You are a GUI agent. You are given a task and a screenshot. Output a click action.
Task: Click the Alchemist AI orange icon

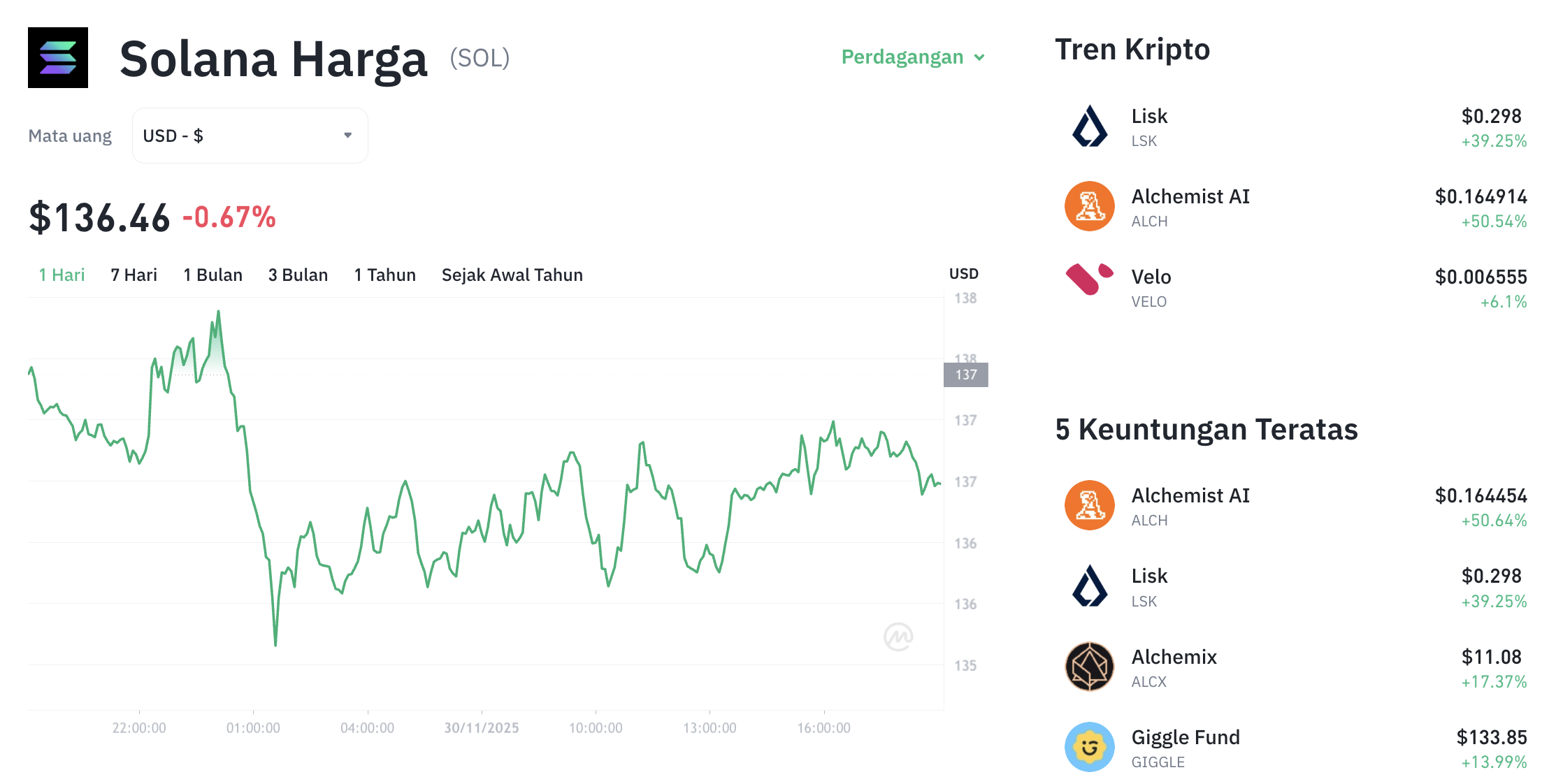coord(1088,207)
